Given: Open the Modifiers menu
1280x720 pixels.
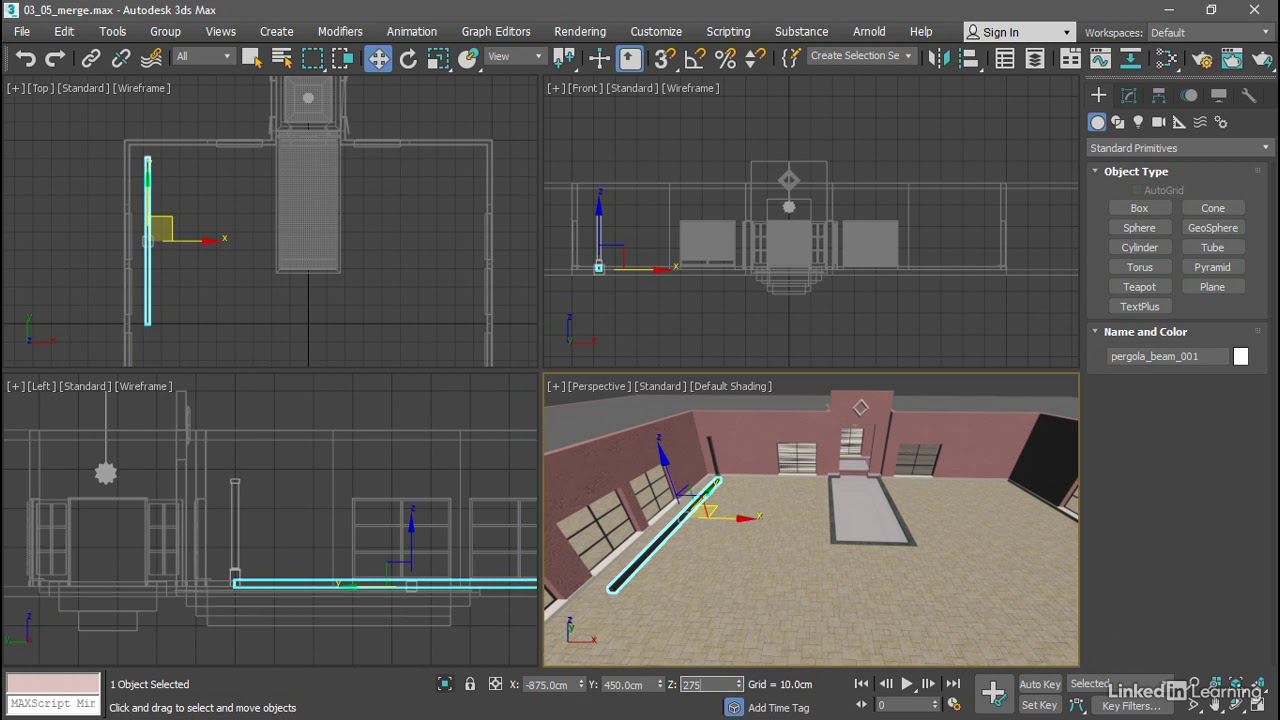Looking at the screenshot, I should click(340, 32).
